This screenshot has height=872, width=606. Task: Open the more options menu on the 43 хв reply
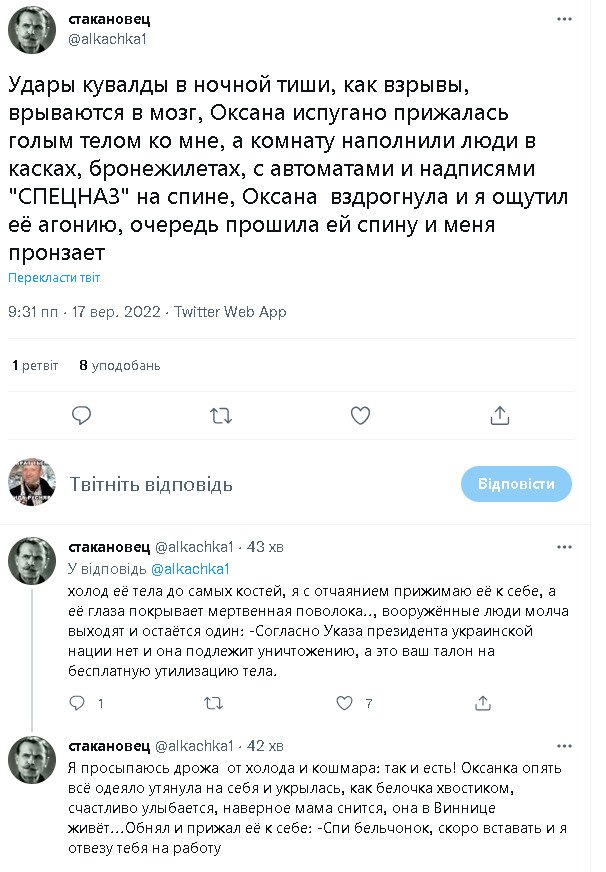point(564,548)
